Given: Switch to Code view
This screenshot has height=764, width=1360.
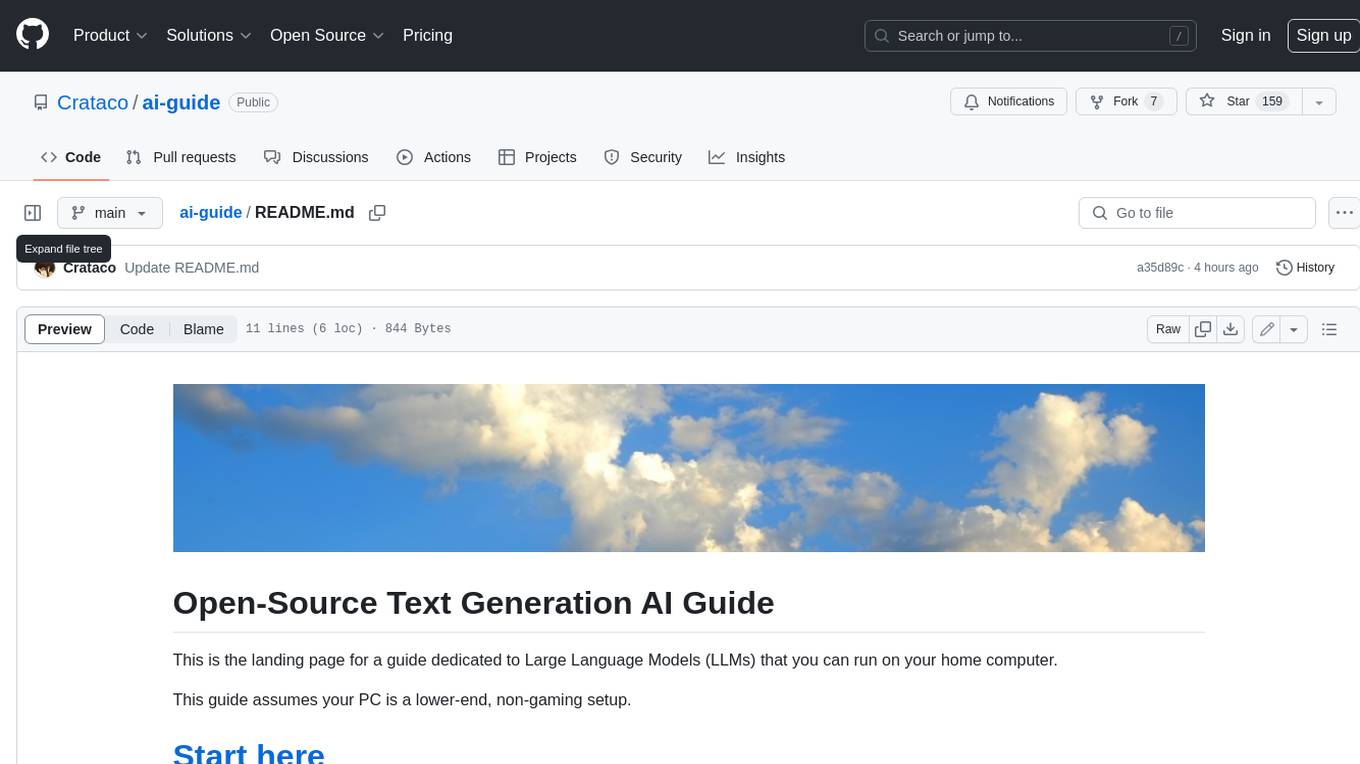Looking at the screenshot, I should (x=137, y=329).
